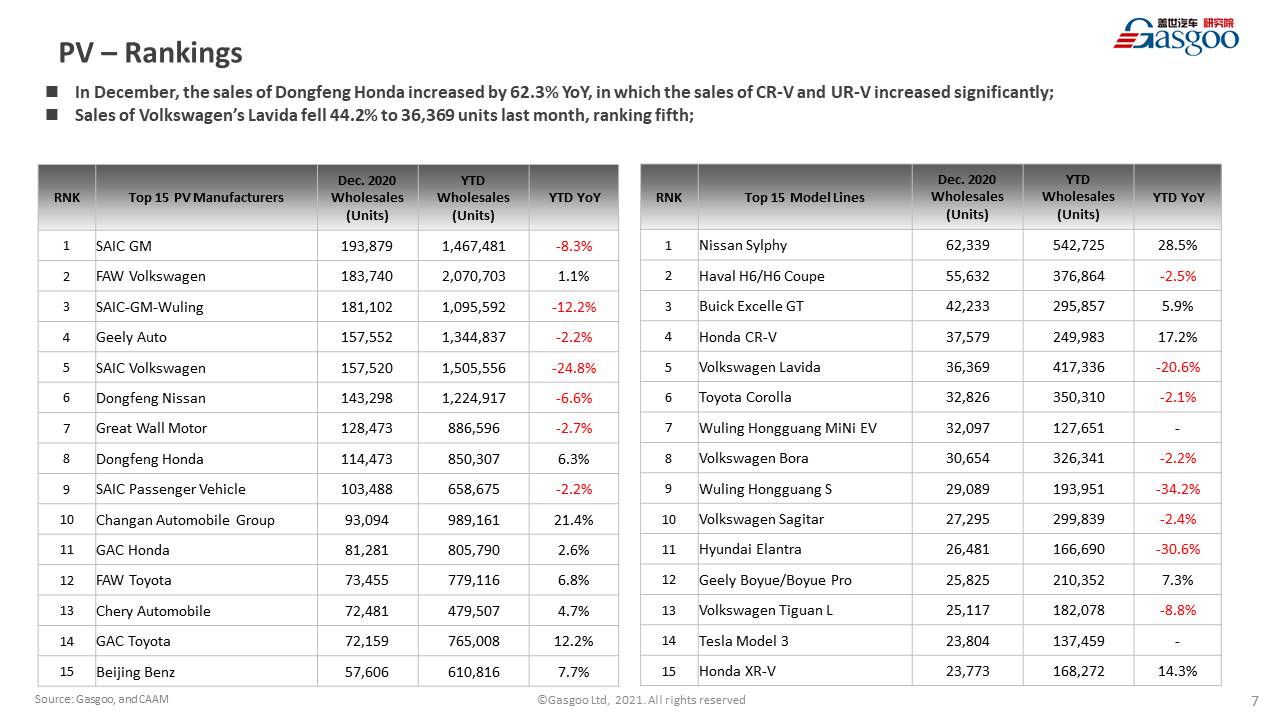The width and height of the screenshot is (1280, 720).
Task: Click 'Wuling Hongguang MiNi EV' cell
Action: coord(805,428)
